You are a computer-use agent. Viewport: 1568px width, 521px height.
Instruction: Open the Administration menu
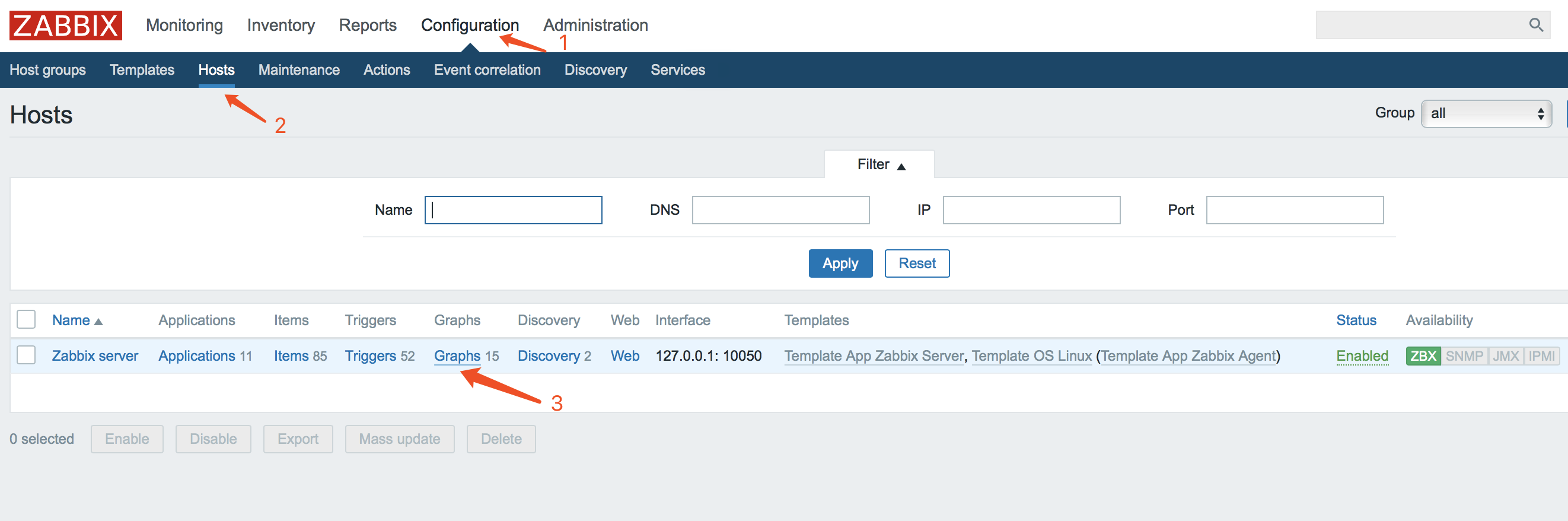pyautogui.click(x=595, y=26)
